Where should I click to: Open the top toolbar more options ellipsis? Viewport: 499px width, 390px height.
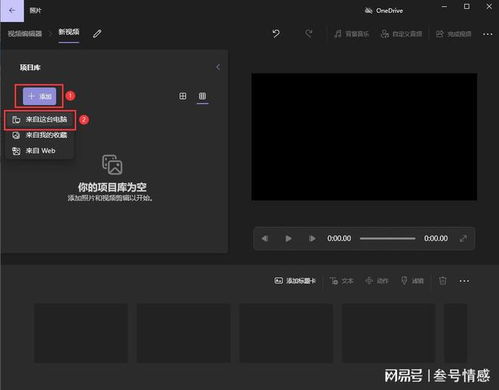tap(487, 34)
